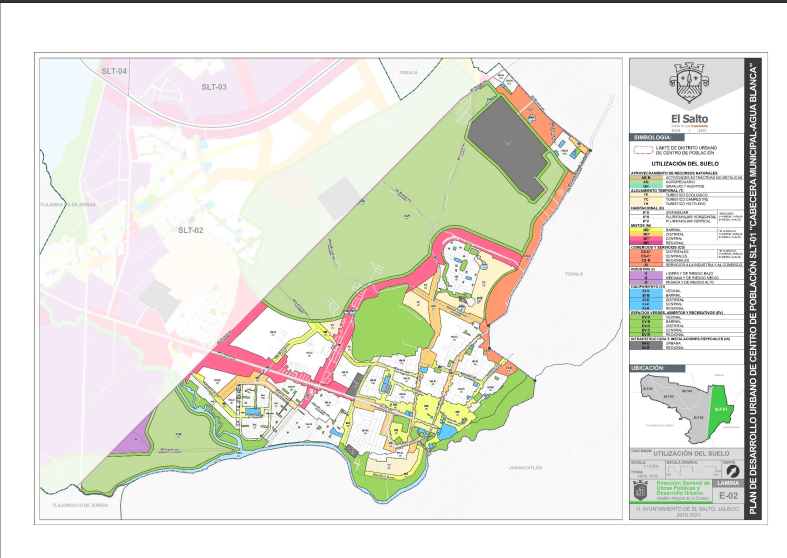Click Dirección General de Obras Públicas text
This screenshot has width=787, height=558.
(x=680, y=490)
